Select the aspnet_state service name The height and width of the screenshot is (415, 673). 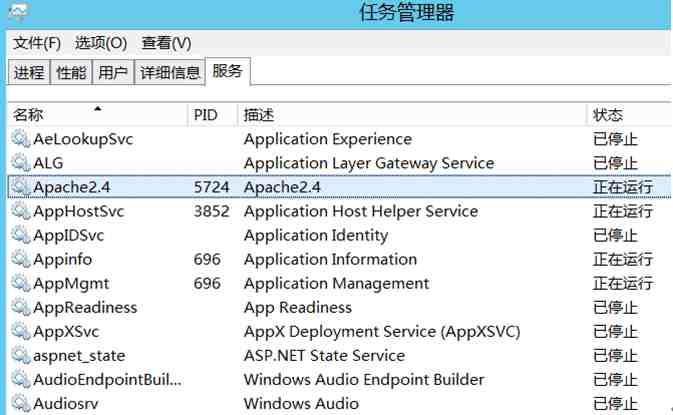click(x=79, y=356)
